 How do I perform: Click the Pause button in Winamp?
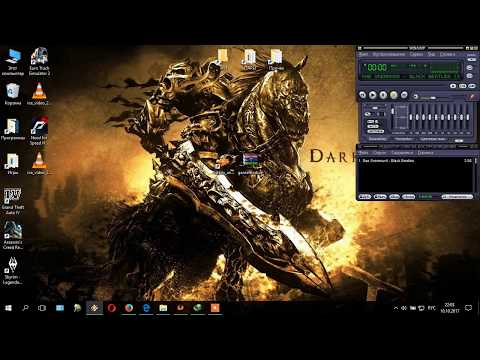[x=383, y=95]
